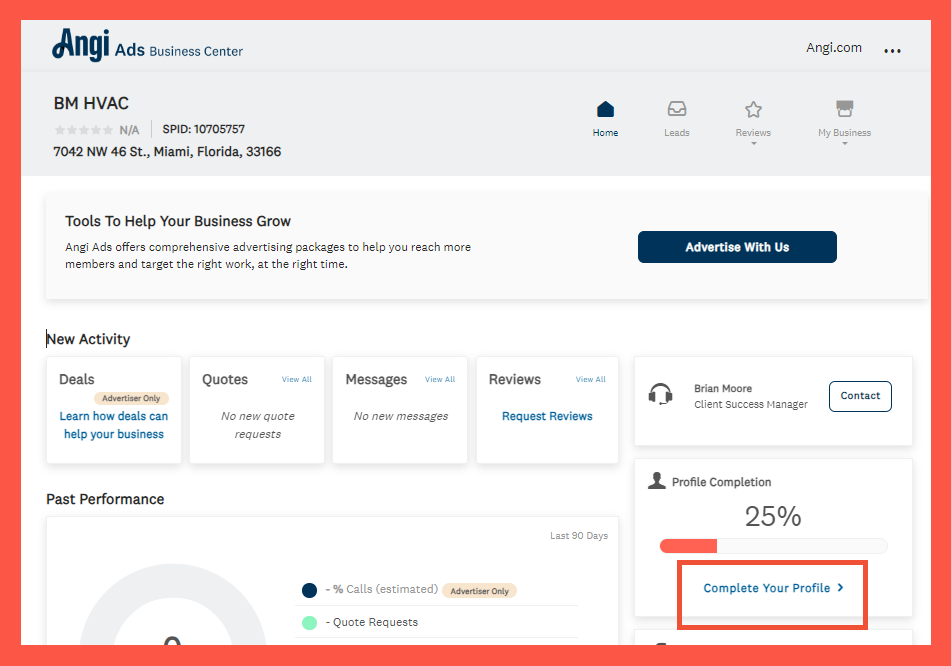Click the Profile Completion person icon

(656, 480)
